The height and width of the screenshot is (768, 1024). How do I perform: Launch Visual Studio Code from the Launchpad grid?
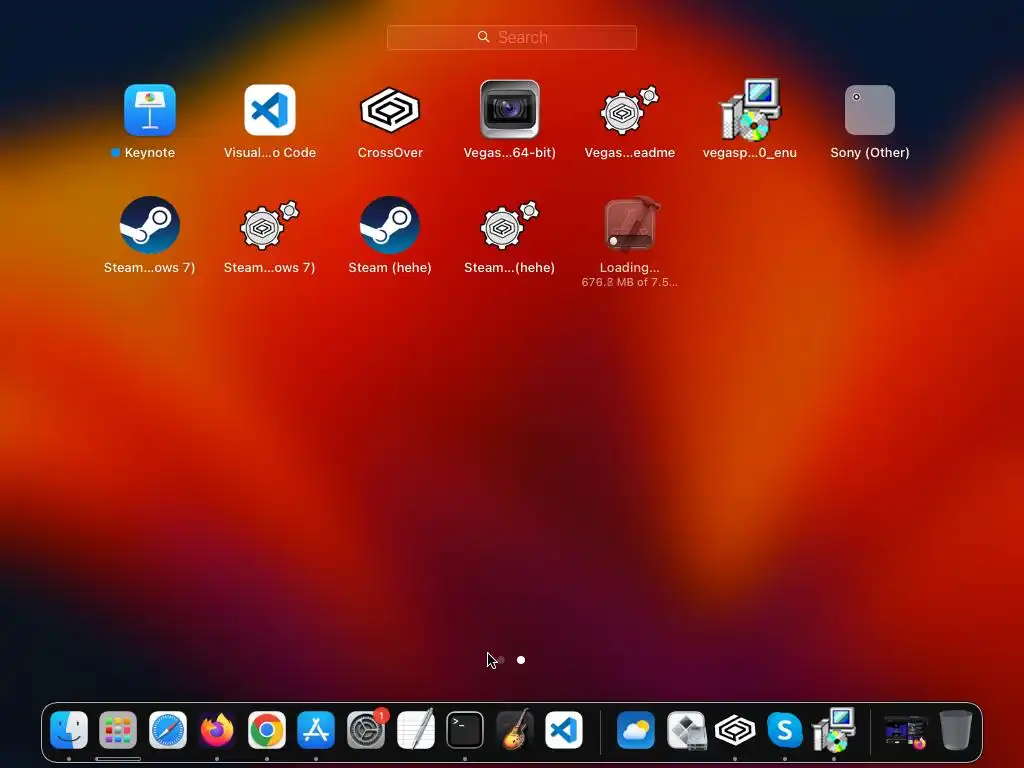point(270,110)
